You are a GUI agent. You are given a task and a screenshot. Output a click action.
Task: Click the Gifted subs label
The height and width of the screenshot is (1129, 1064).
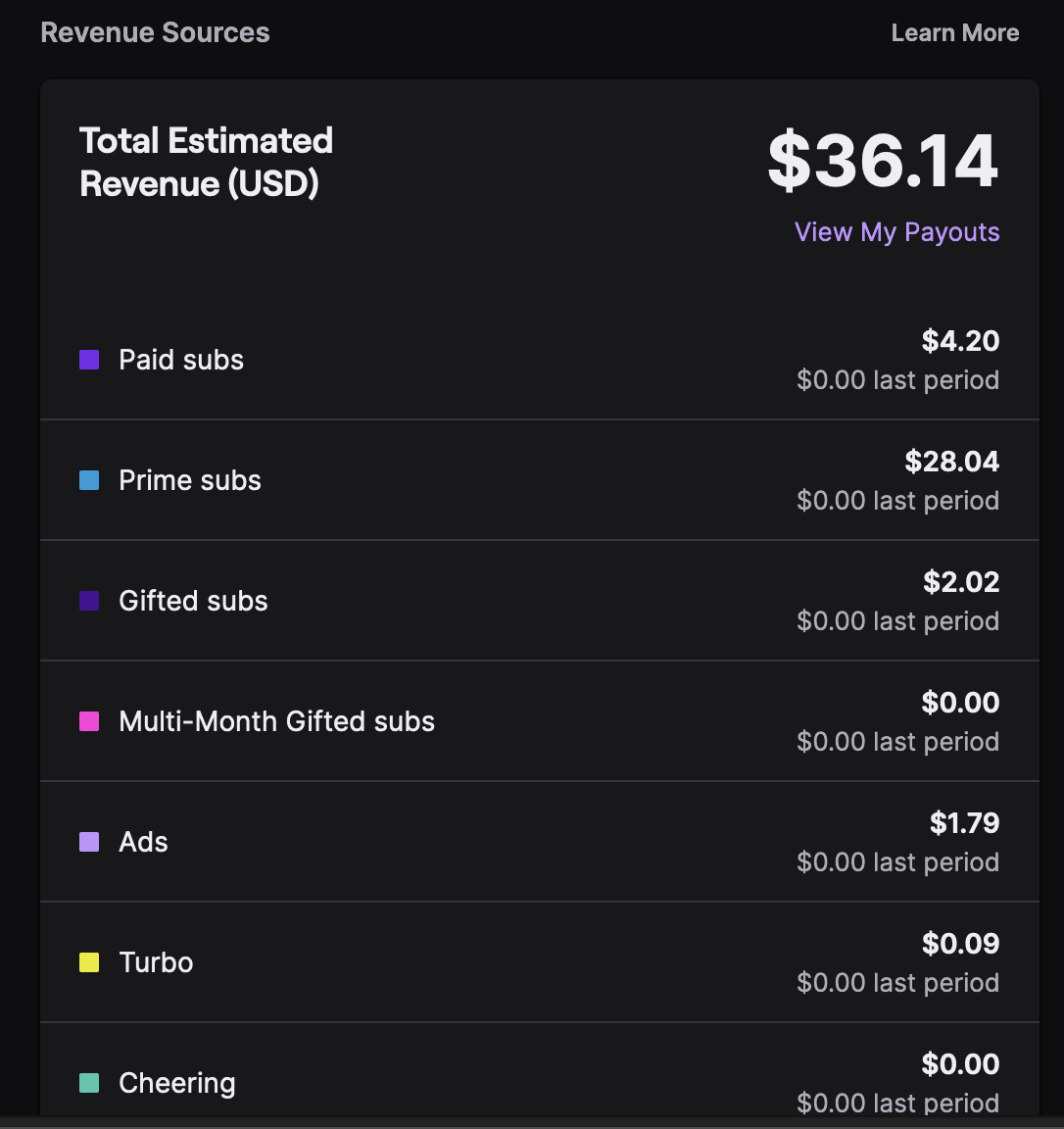tap(193, 601)
